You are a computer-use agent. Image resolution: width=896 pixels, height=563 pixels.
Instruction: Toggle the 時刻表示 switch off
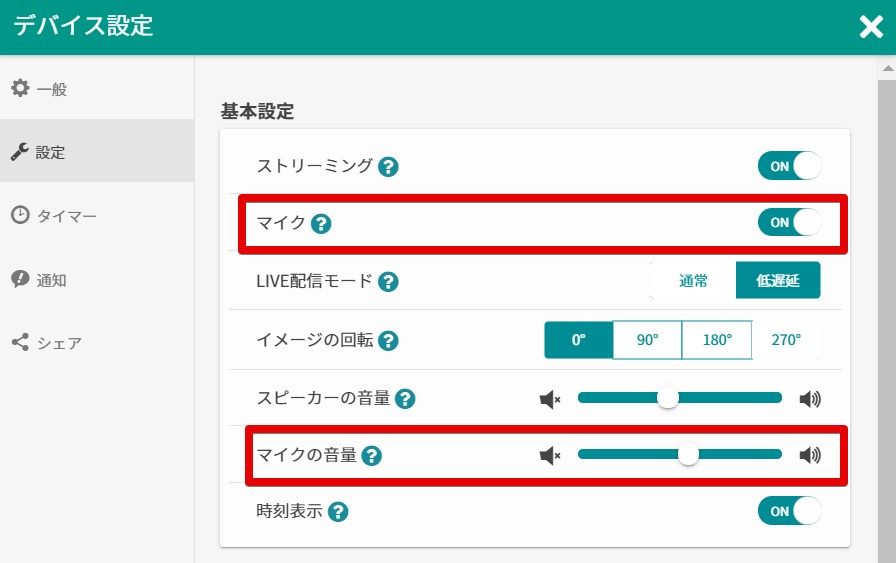point(790,511)
